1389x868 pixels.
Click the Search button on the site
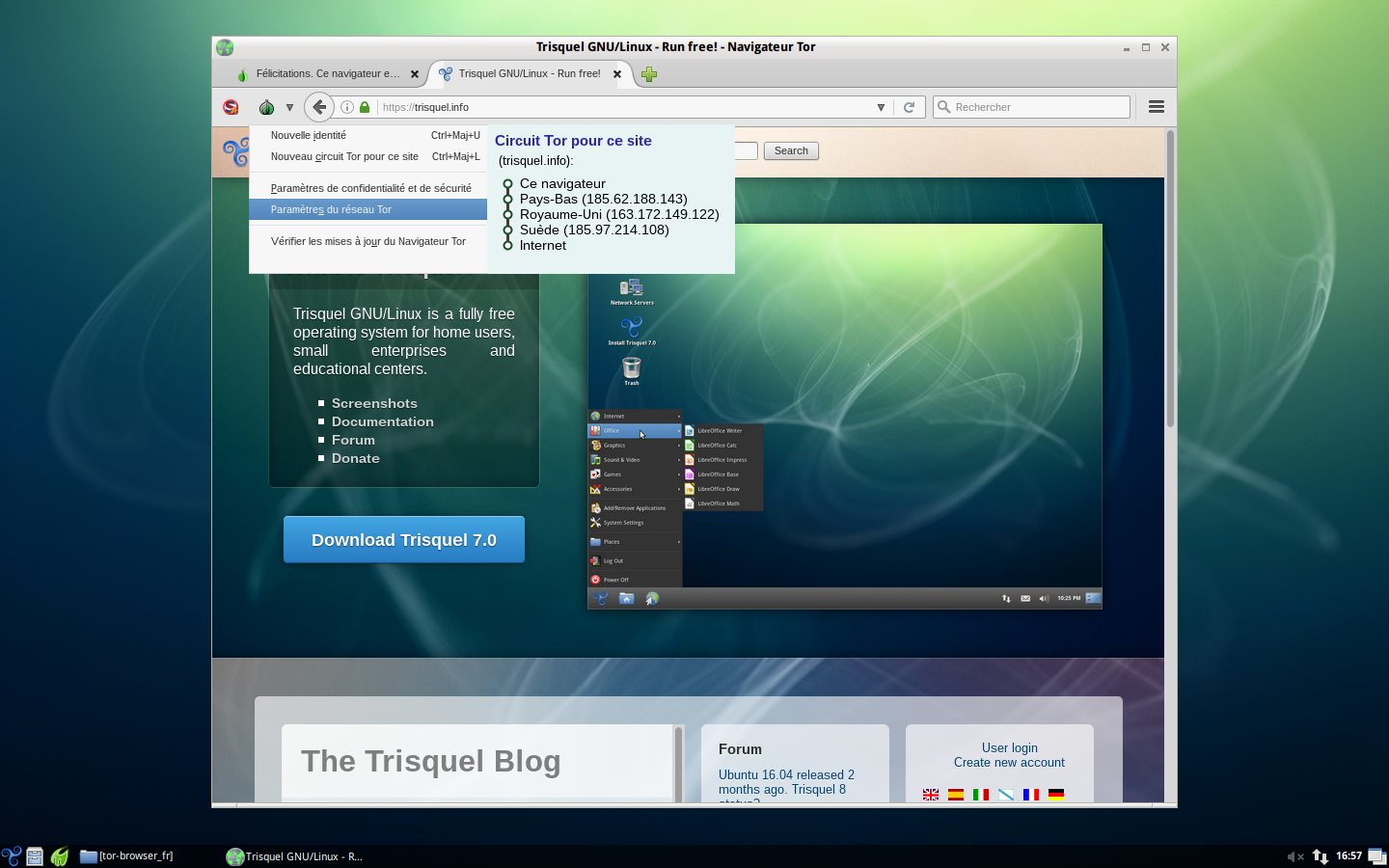click(x=791, y=150)
